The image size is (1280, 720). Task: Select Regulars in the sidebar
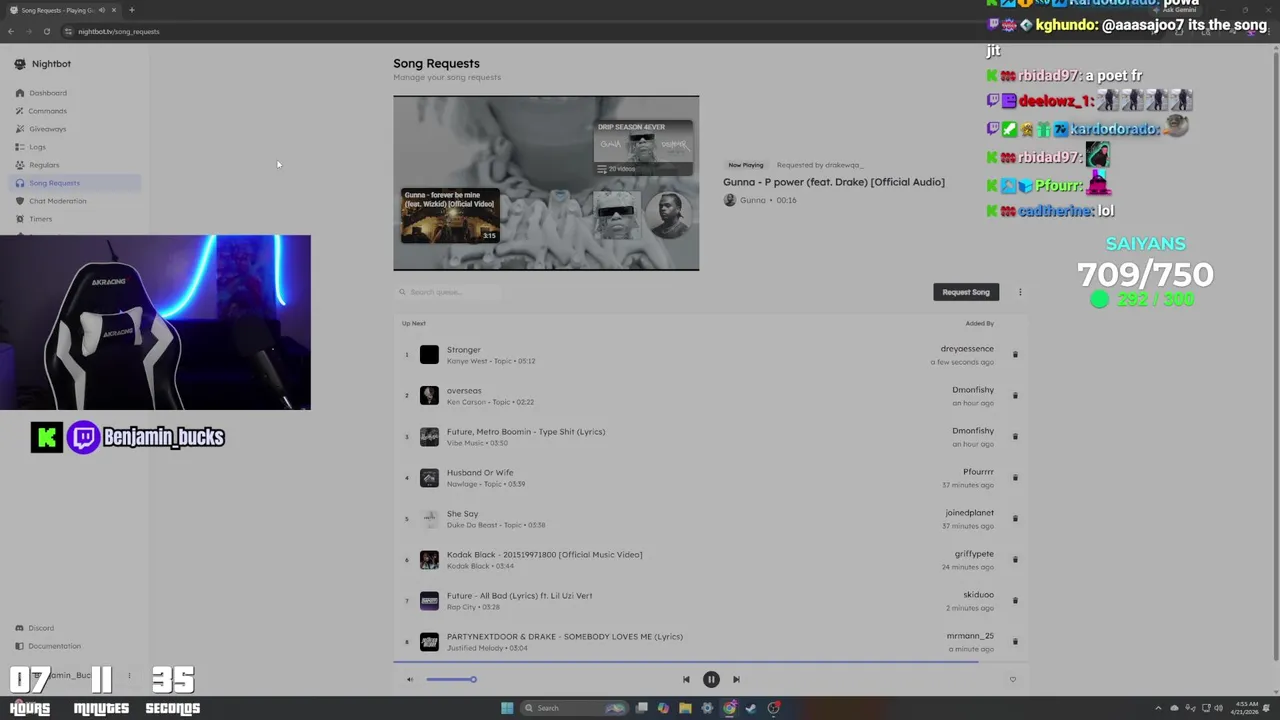click(44, 165)
